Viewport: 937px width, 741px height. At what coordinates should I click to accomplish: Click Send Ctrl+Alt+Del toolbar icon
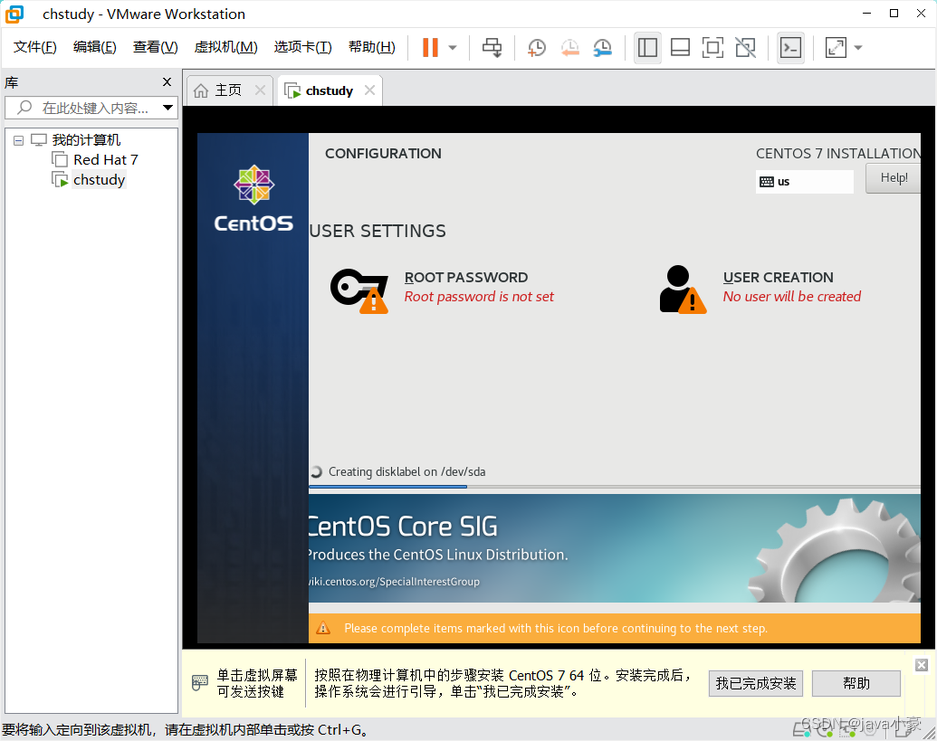pyautogui.click(x=492, y=48)
